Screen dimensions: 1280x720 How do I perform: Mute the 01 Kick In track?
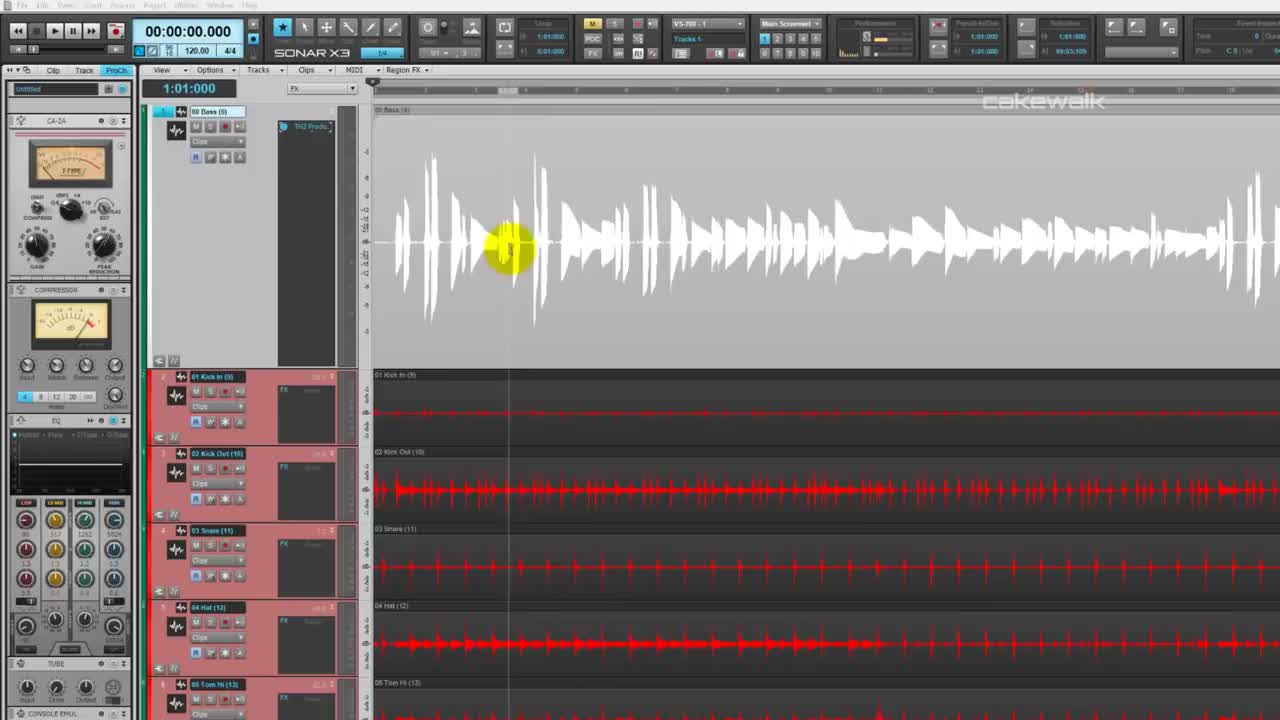point(196,392)
